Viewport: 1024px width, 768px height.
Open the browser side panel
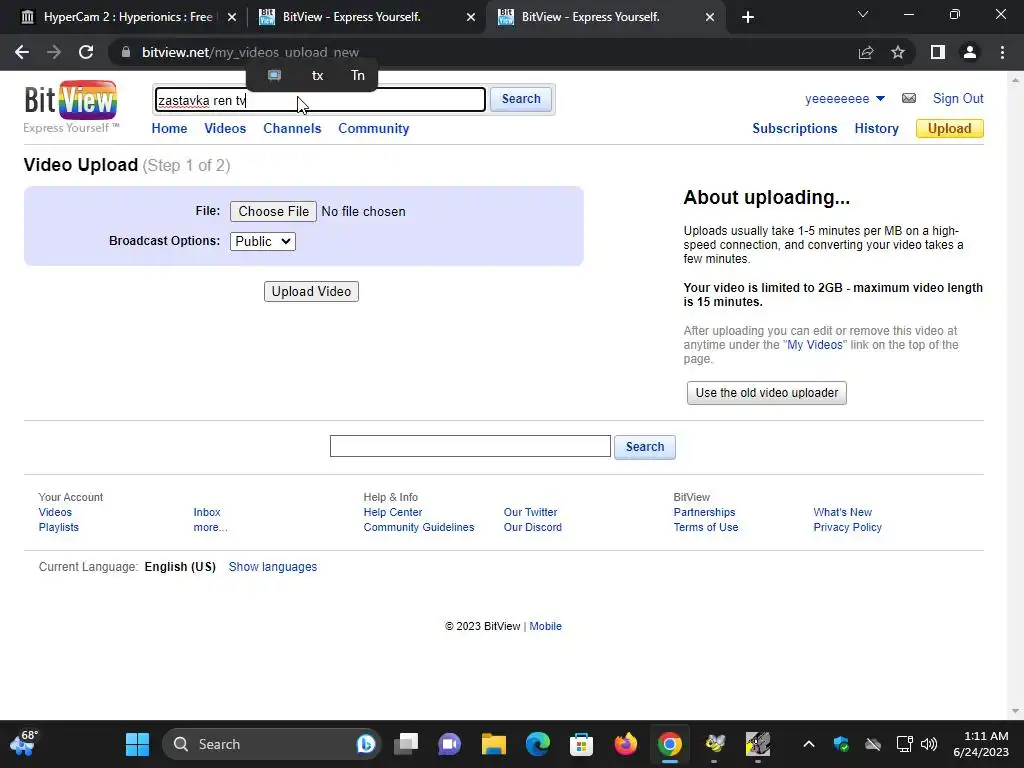click(938, 52)
